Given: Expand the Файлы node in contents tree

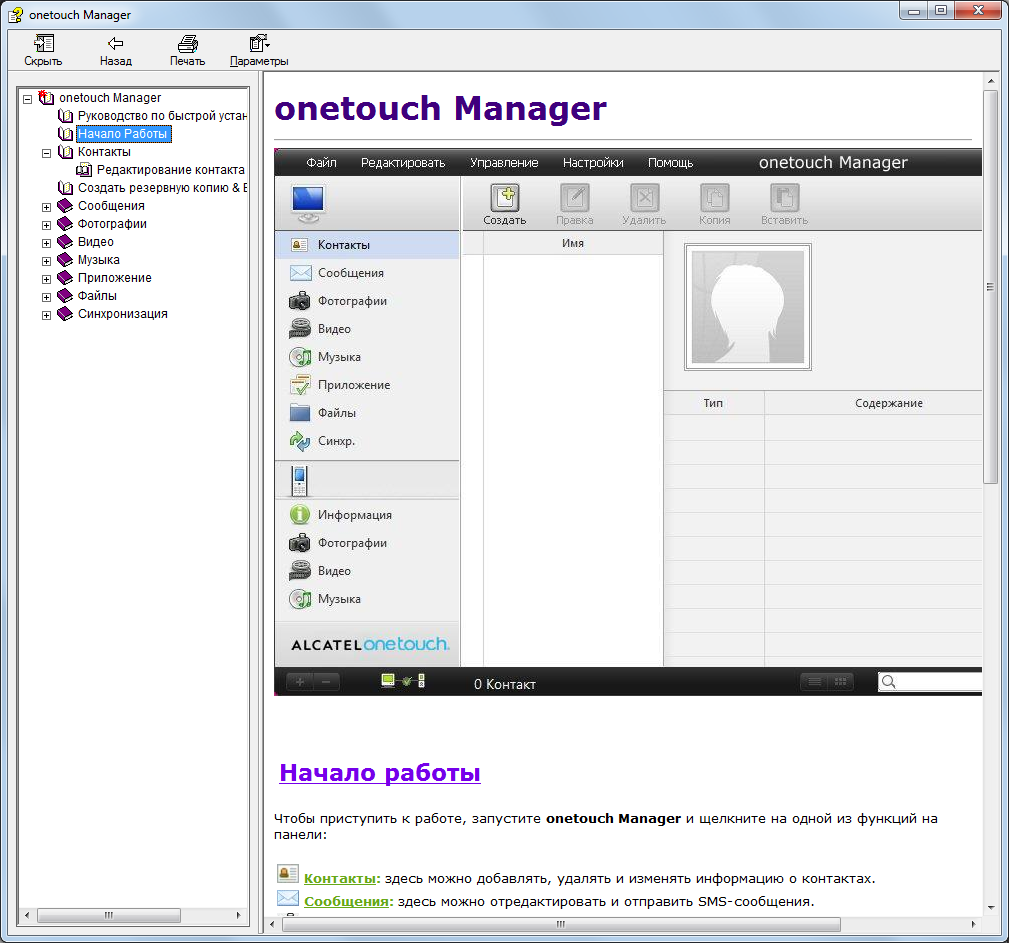Looking at the screenshot, I should 46,297.
